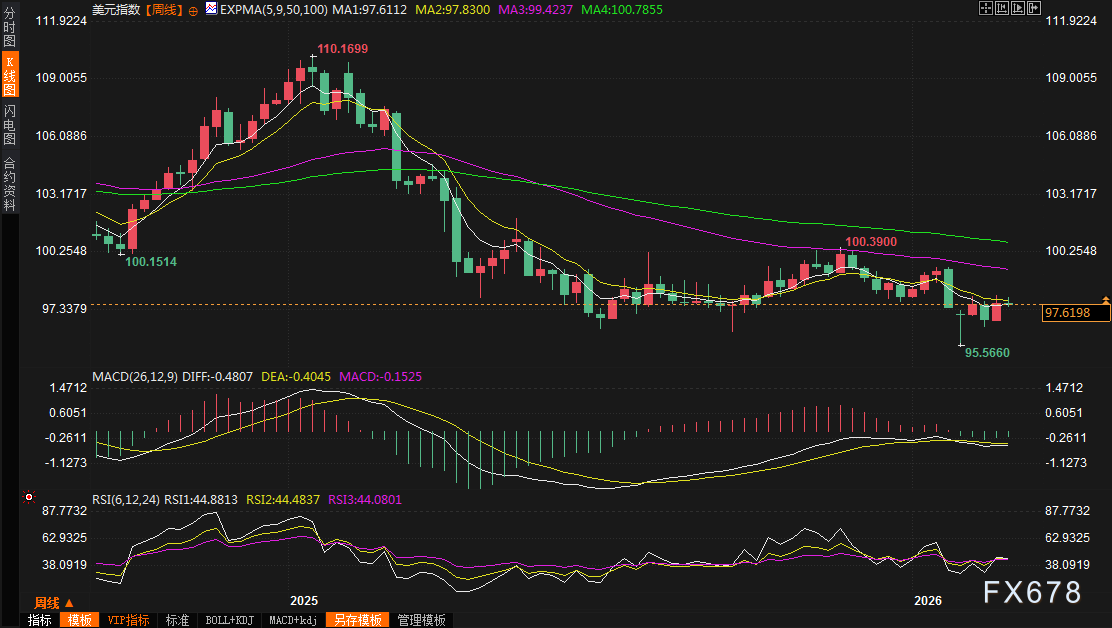
Task: Click the orange target icon beside 周线 title
Action: click(x=194, y=9)
